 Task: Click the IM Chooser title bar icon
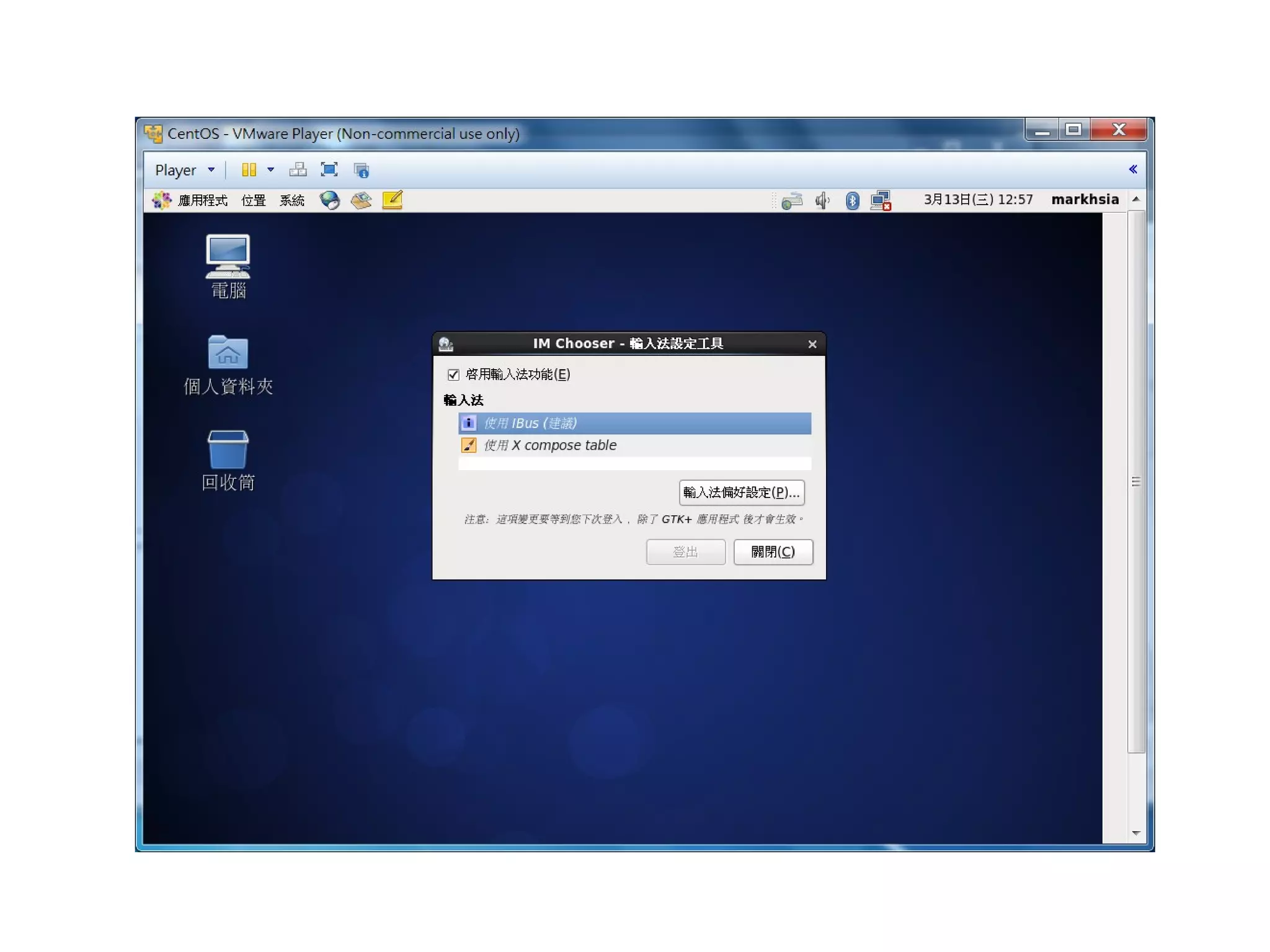445,344
